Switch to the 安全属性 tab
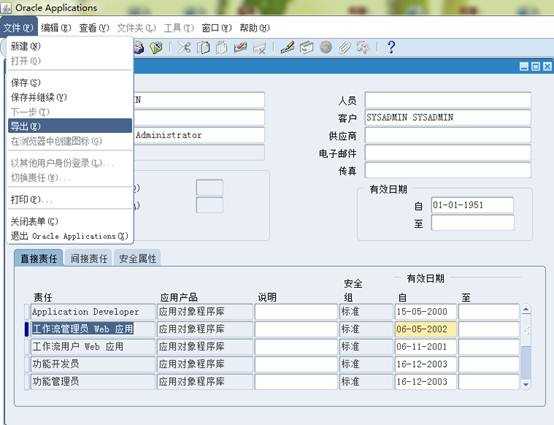554x425 pixels. tap(137, 258)
